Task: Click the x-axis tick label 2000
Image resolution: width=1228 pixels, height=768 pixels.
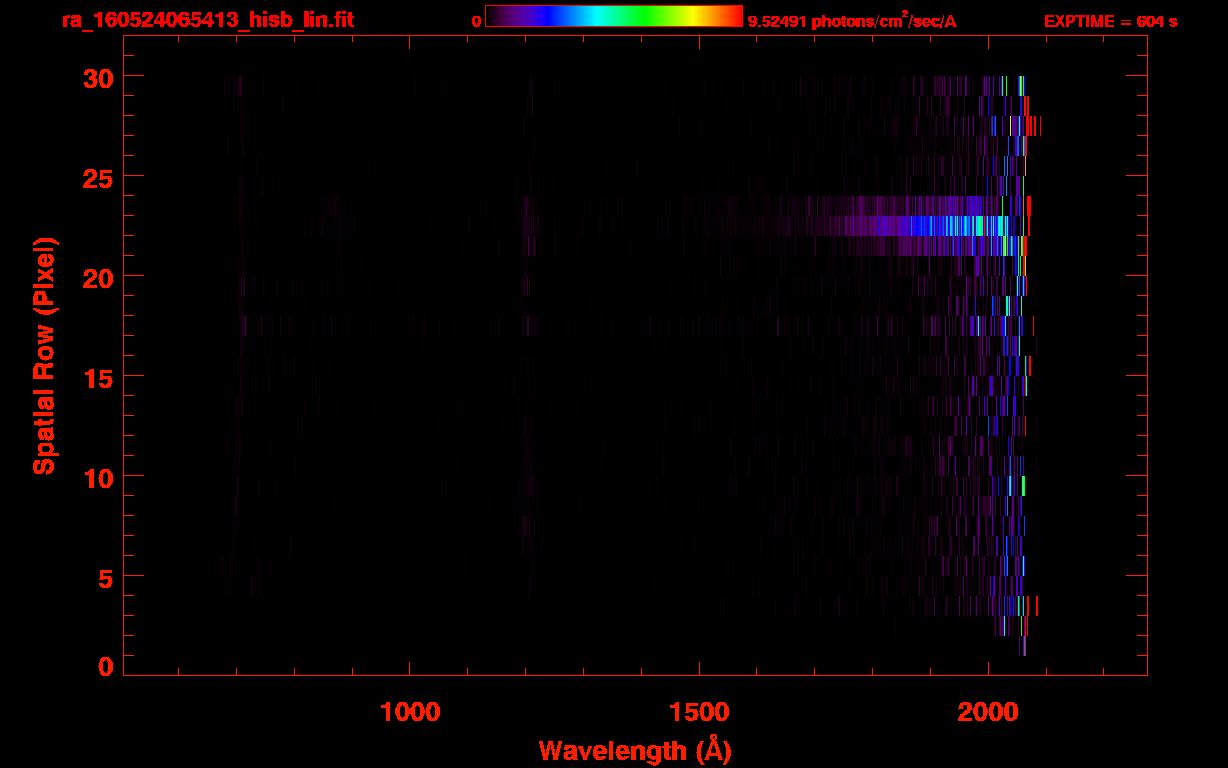Action: (988, 712)
